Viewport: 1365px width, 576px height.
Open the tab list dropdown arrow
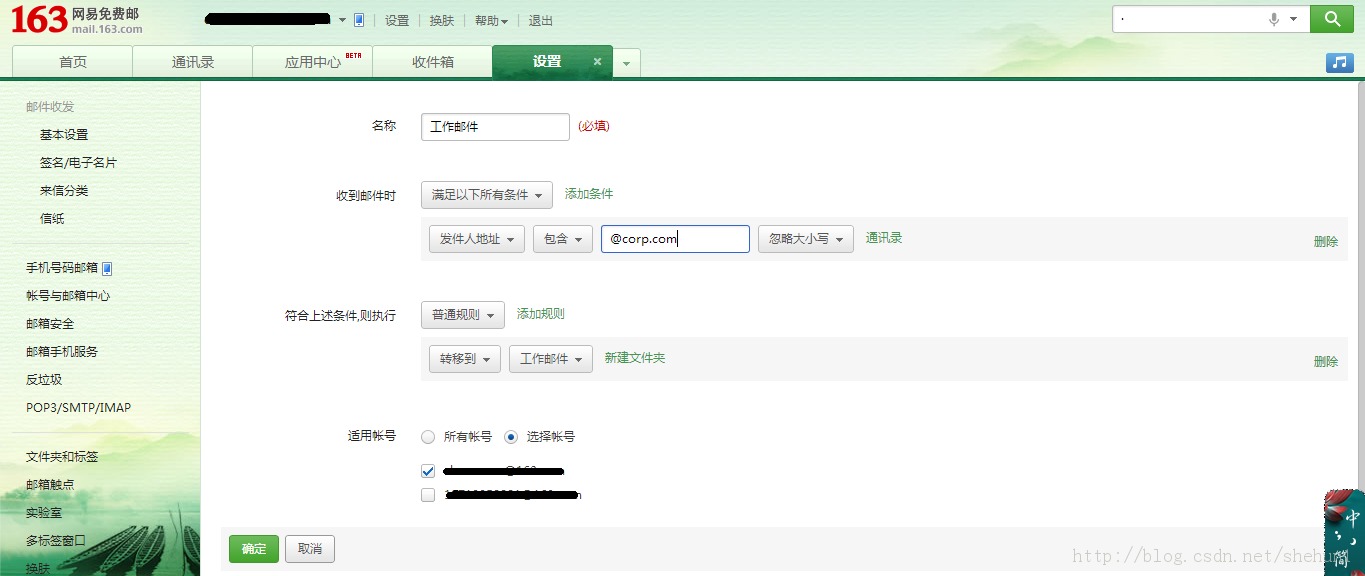pos(626,63)
